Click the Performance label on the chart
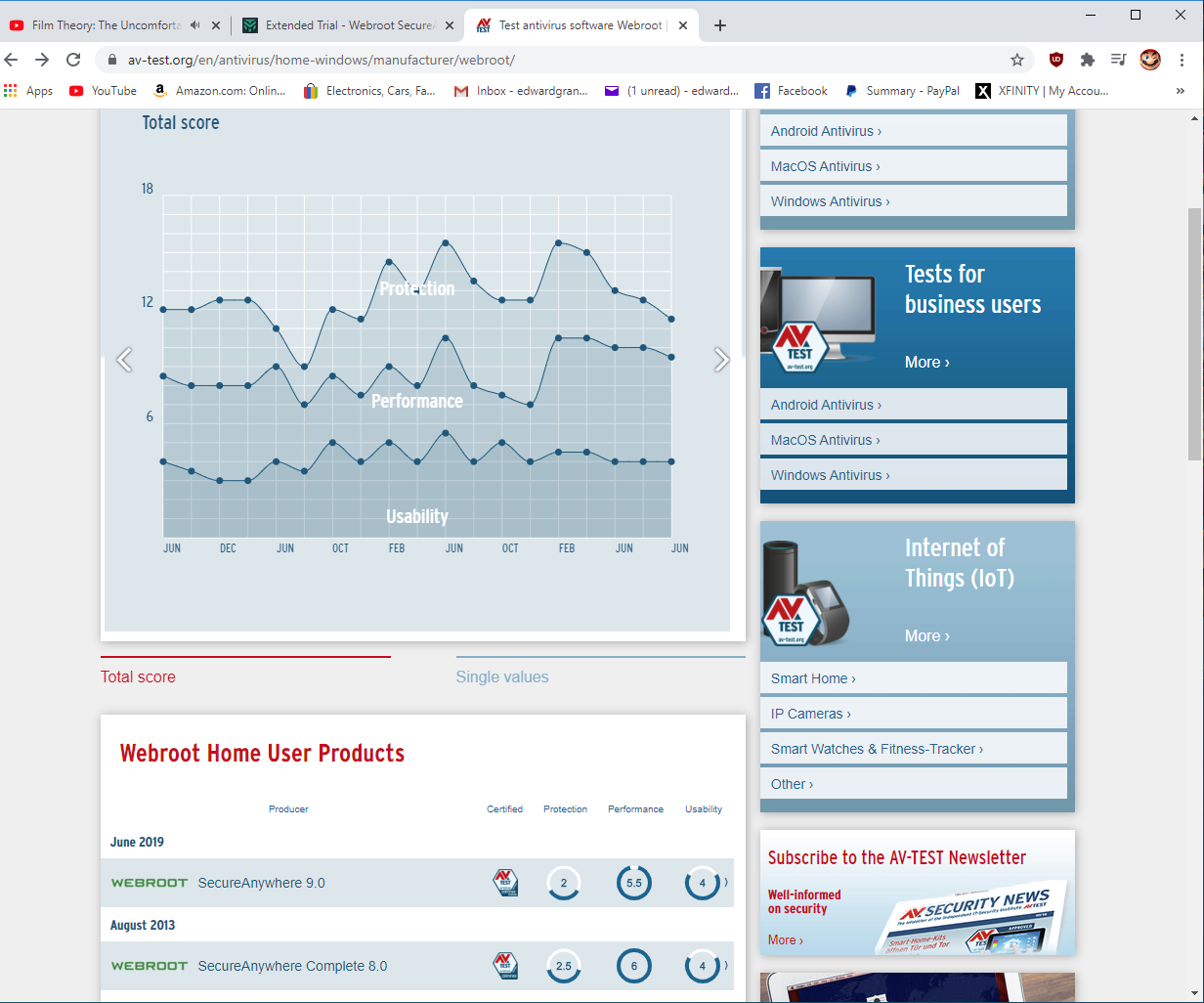Image resolution: width=1204 pixels, height=1003 pixels. 417,401
